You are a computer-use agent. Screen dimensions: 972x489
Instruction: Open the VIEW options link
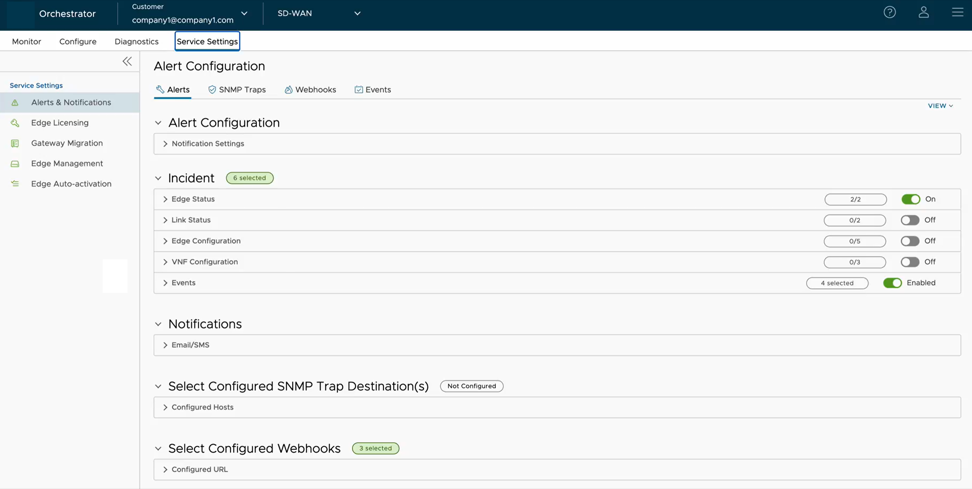[940, 106]
